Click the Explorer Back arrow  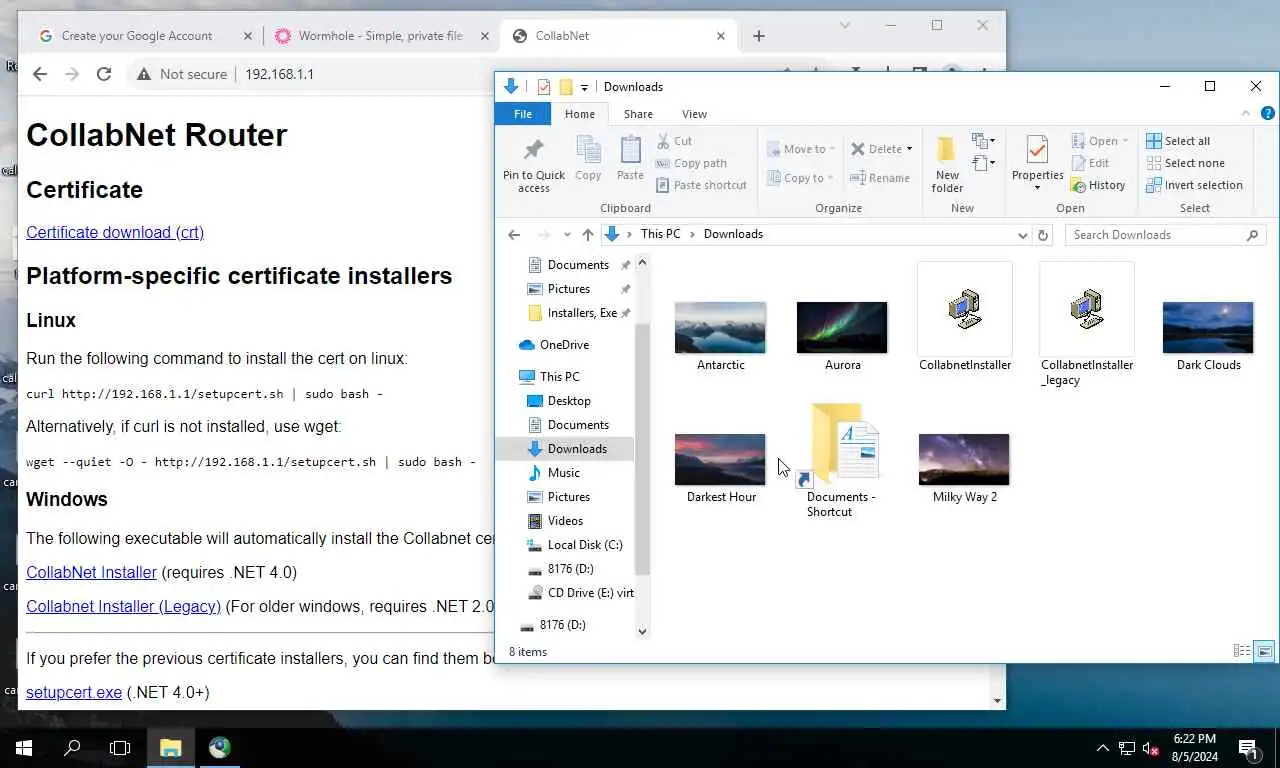[x=514, y=235]
